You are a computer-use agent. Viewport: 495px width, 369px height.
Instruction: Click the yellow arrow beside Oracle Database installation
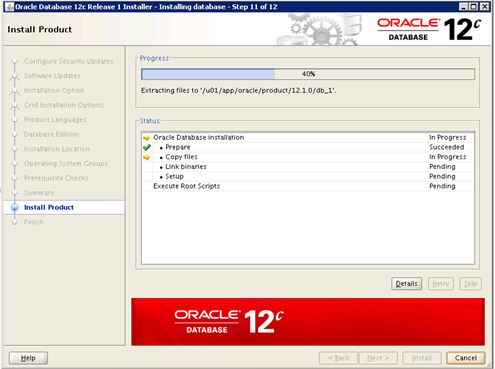[x=146, y=138]
